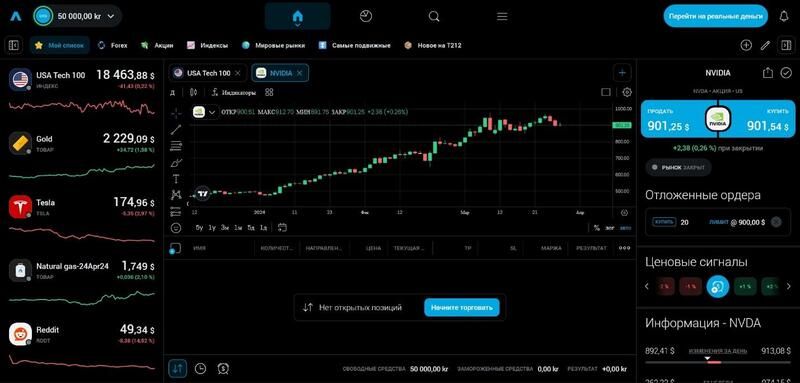This screenshot has width=800, height=383.
Task: Open chart settings gear
Action: coord(627,92)
